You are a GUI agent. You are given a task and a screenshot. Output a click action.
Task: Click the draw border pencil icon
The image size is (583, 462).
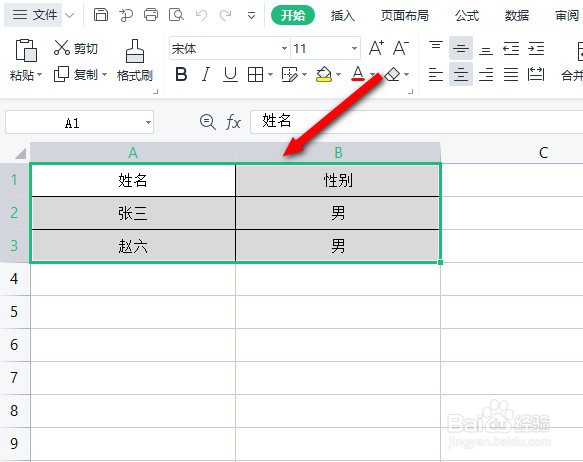[290, 75]
